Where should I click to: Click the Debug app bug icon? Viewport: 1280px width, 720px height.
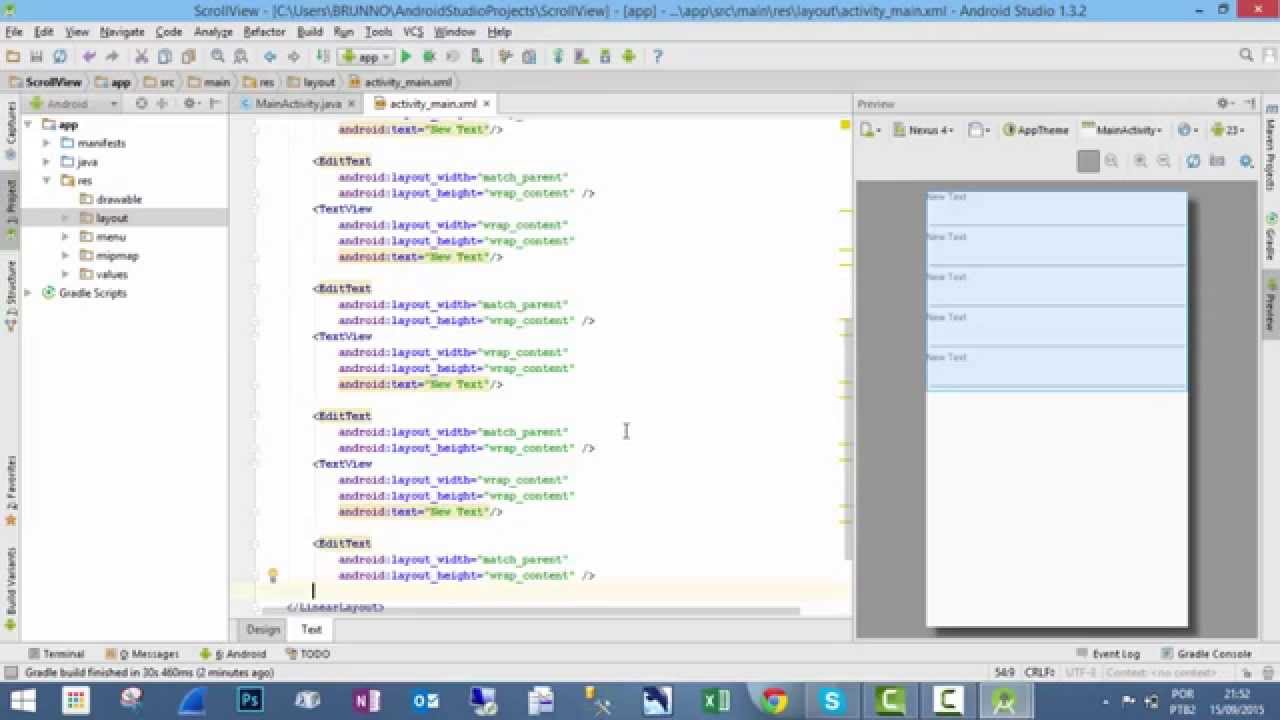click(429, 57)
